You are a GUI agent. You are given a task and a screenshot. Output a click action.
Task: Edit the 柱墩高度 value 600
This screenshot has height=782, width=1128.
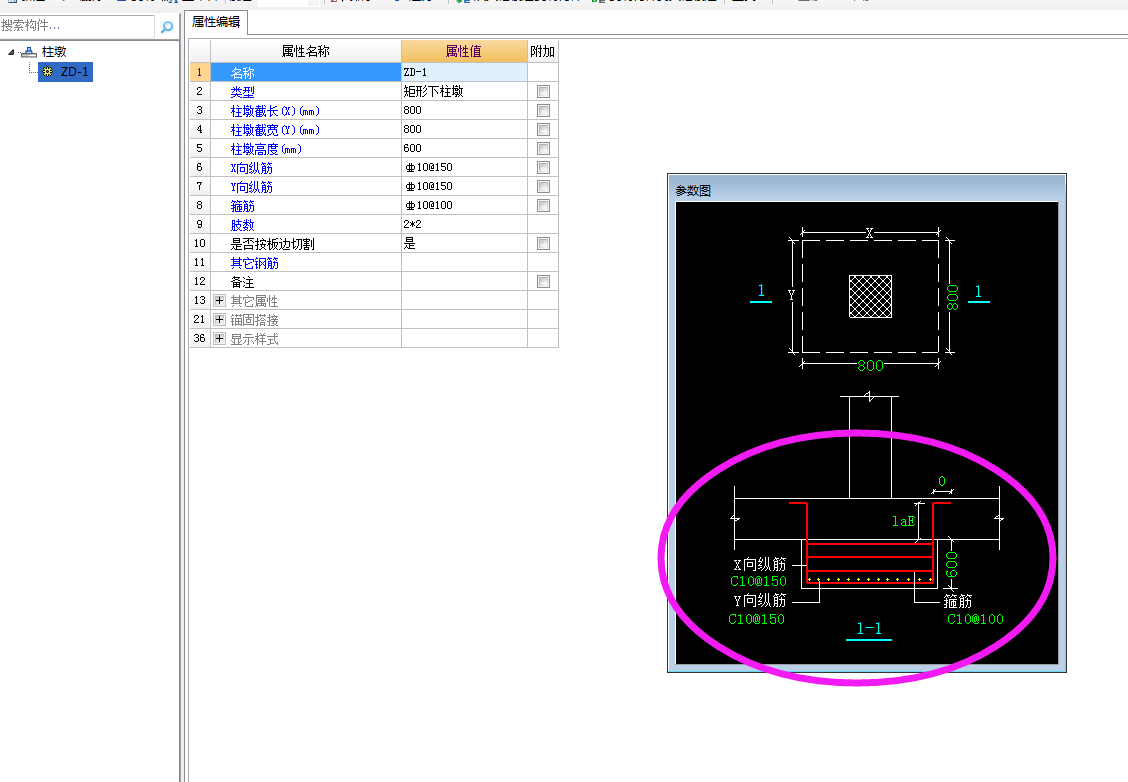(x=464, y=148)
